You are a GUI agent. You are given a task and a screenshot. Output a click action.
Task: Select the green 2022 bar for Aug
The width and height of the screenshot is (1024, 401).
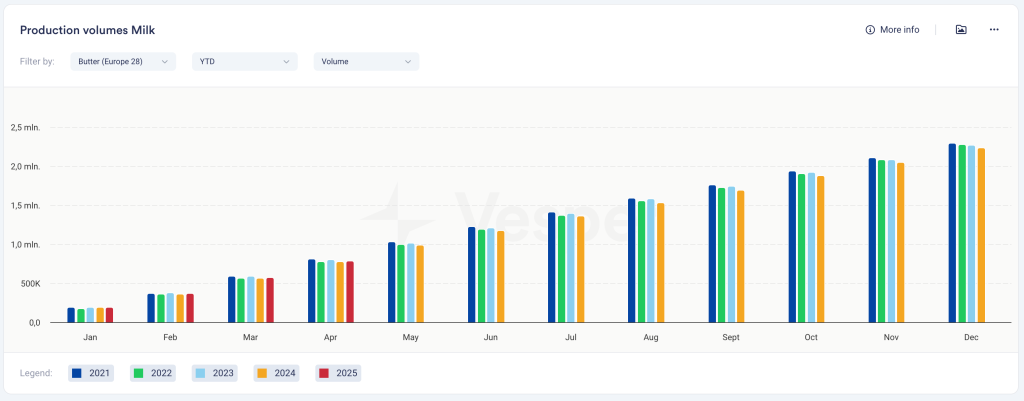(641, 262)
